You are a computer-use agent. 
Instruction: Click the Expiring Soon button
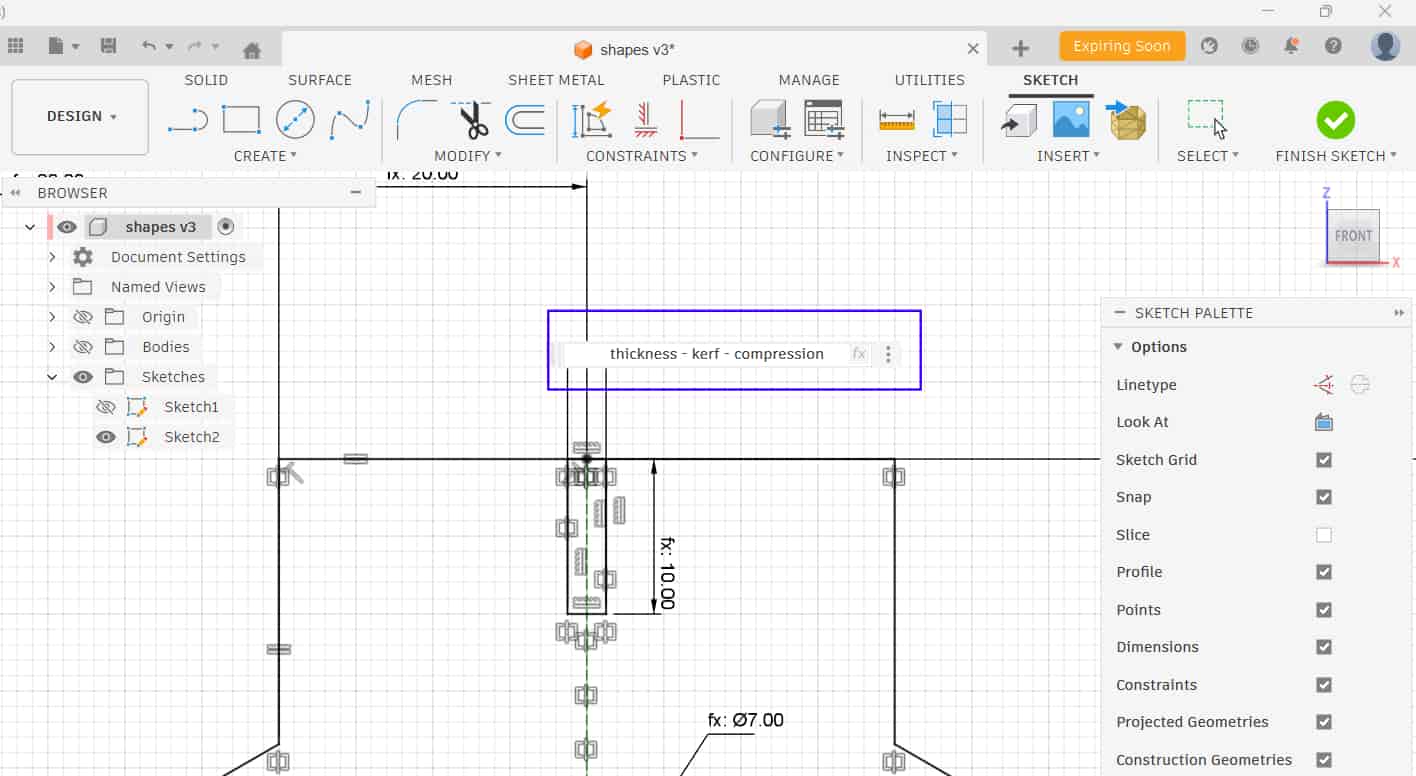tap(1122, 46)
